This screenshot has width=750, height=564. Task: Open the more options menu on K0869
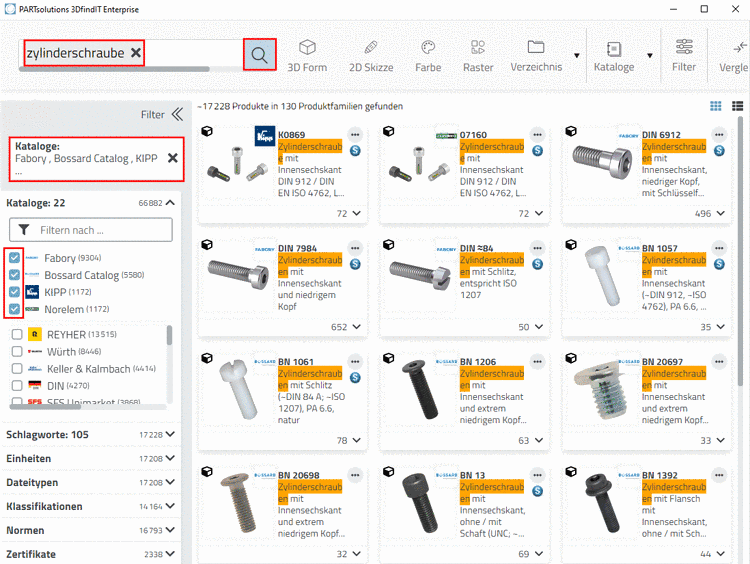pos(355,135)
